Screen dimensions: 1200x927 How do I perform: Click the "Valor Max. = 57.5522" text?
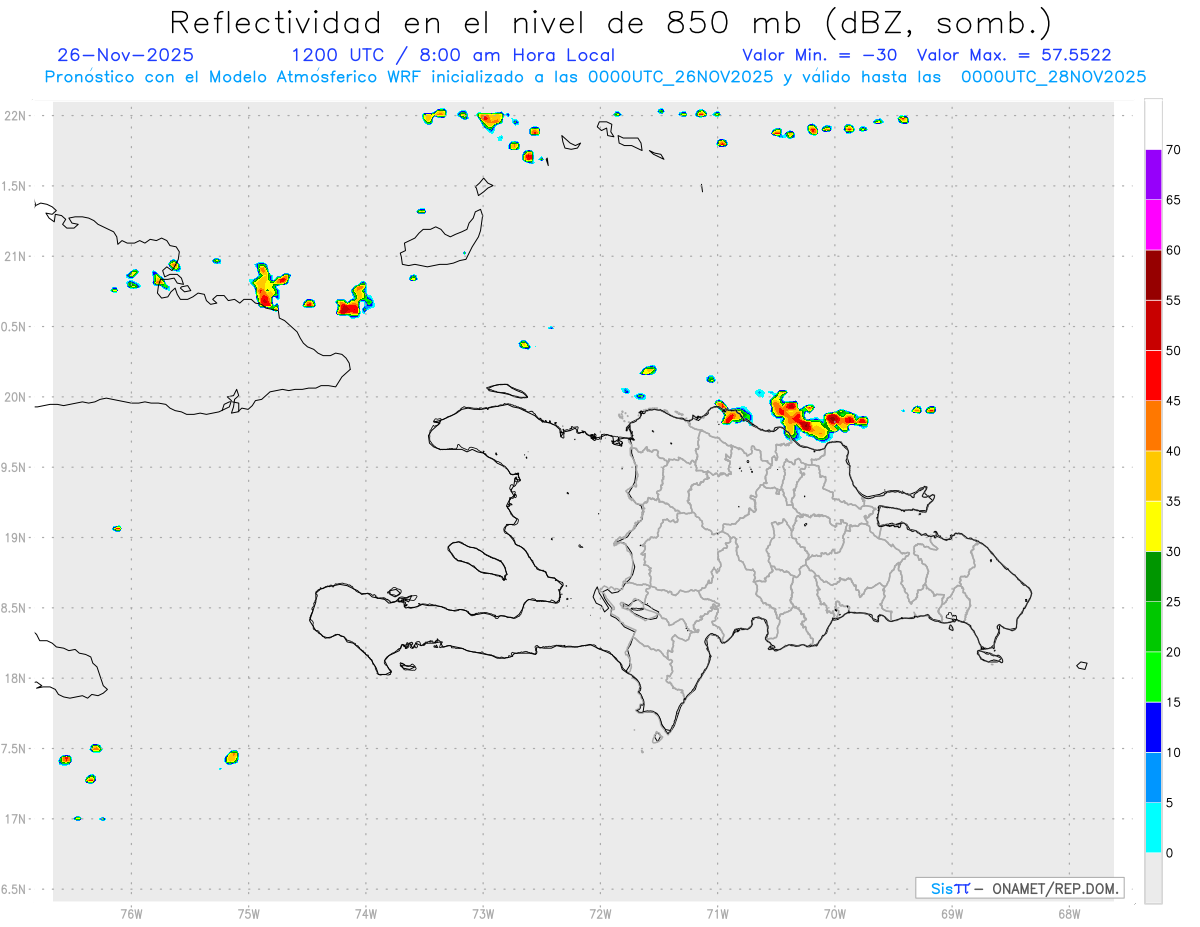(1014, 55)
